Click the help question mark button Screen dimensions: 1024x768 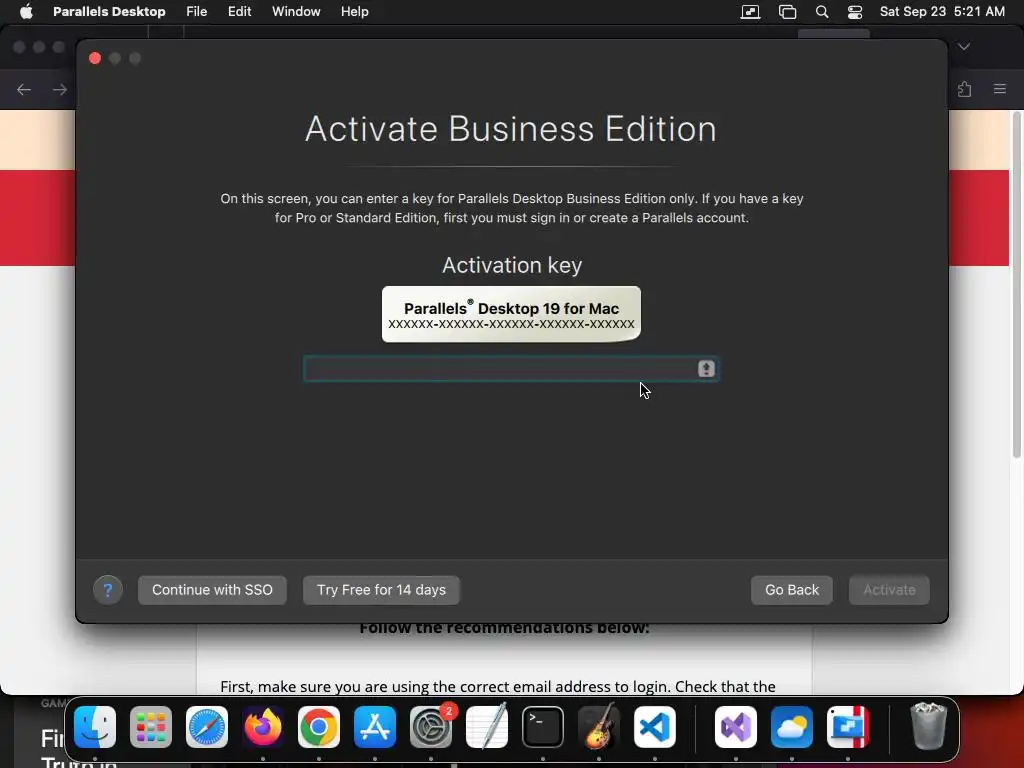[108, 590]
